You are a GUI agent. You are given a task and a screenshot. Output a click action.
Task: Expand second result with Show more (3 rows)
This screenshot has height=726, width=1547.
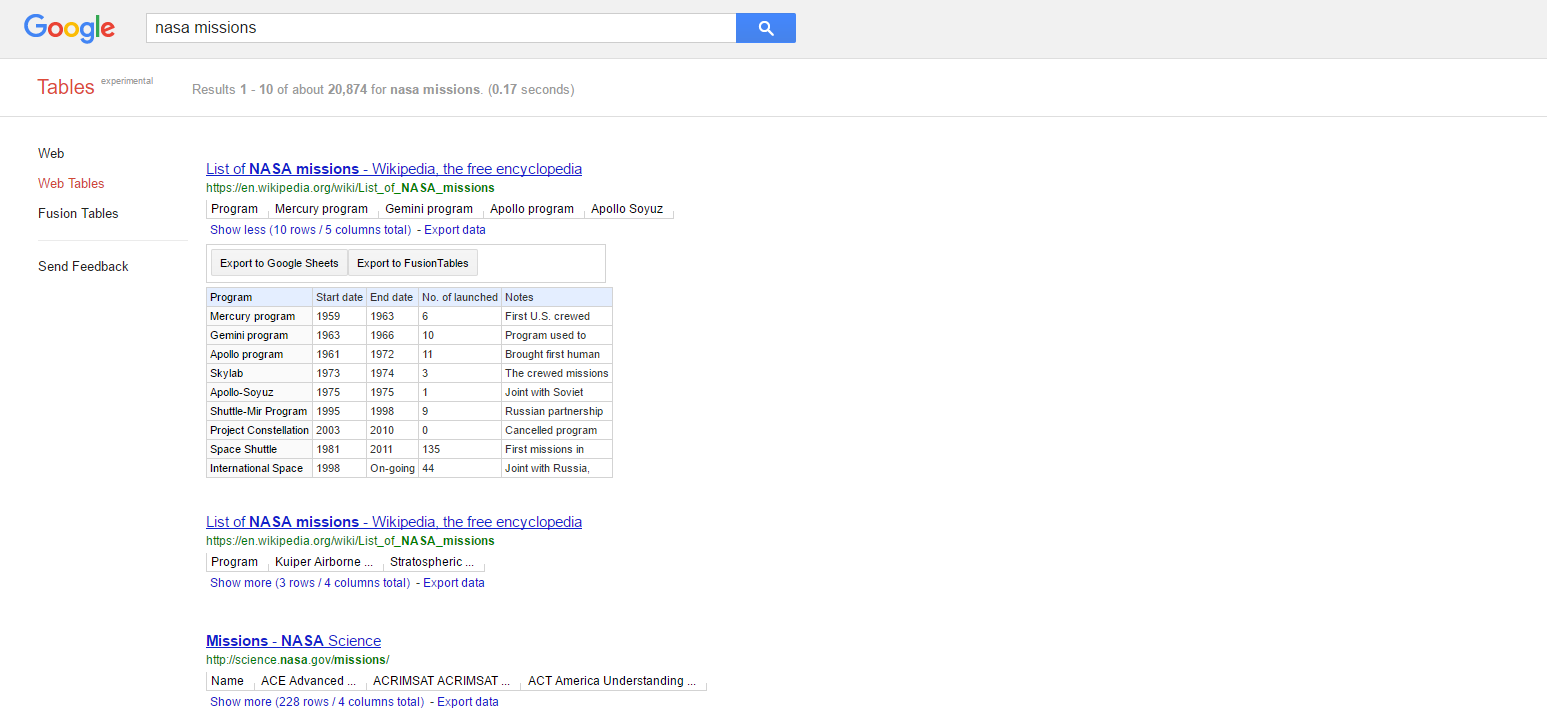coord(309,583)
